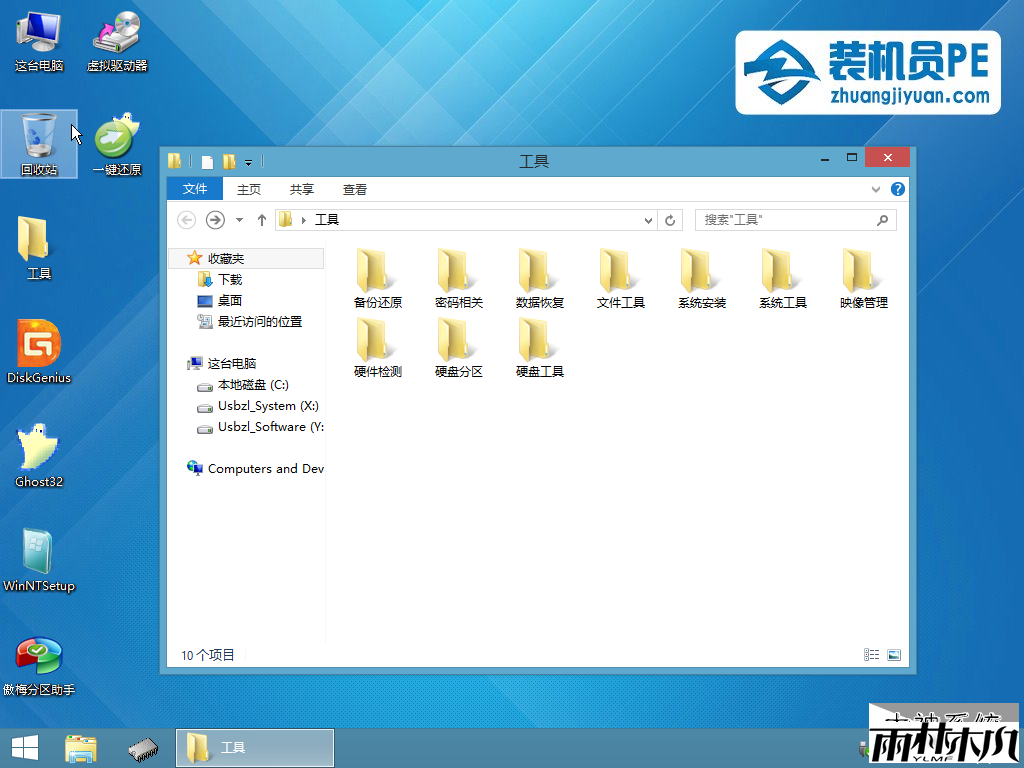Switch to large icons view in the status bar
Viewport: 1024px width, 768px height.
point(894,655)
